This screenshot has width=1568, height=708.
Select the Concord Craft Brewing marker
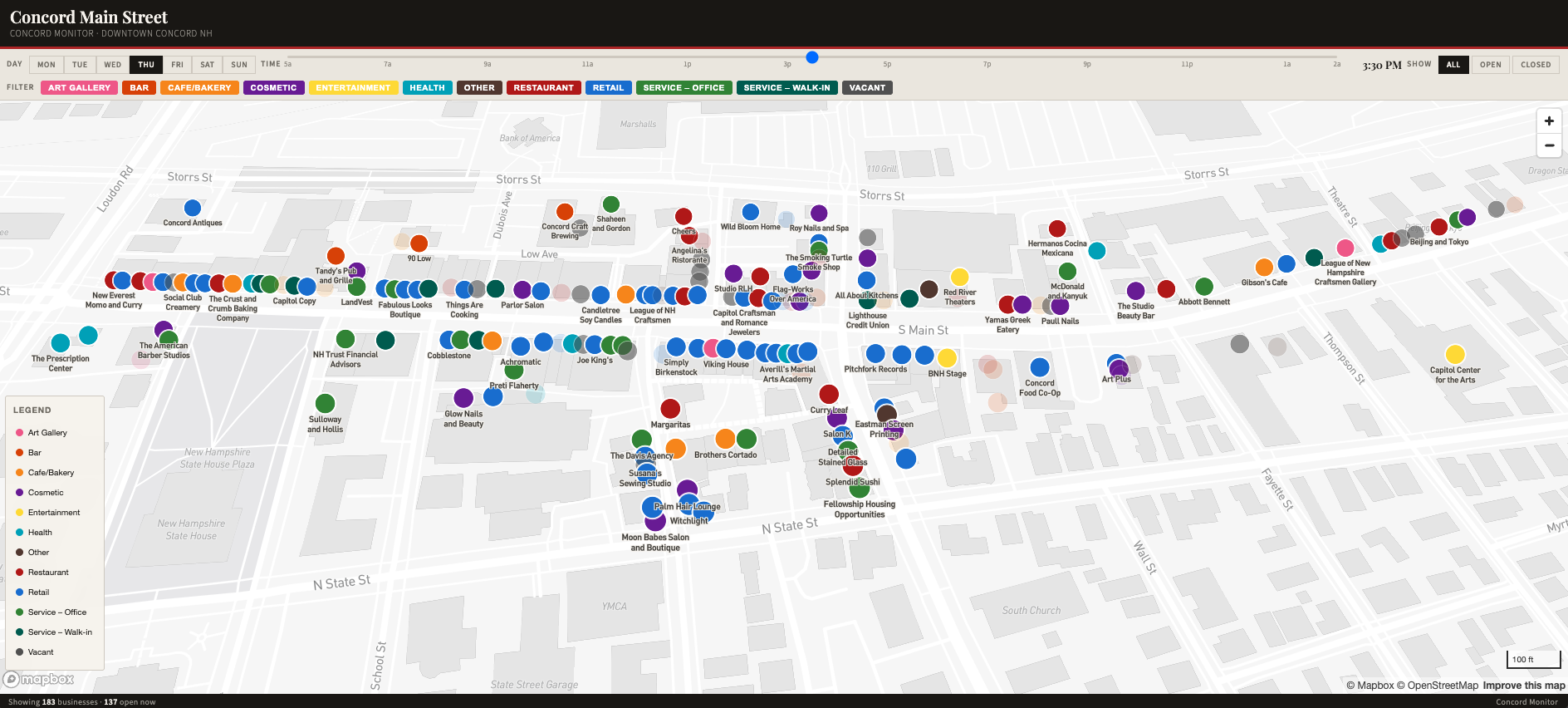point(565,212)
